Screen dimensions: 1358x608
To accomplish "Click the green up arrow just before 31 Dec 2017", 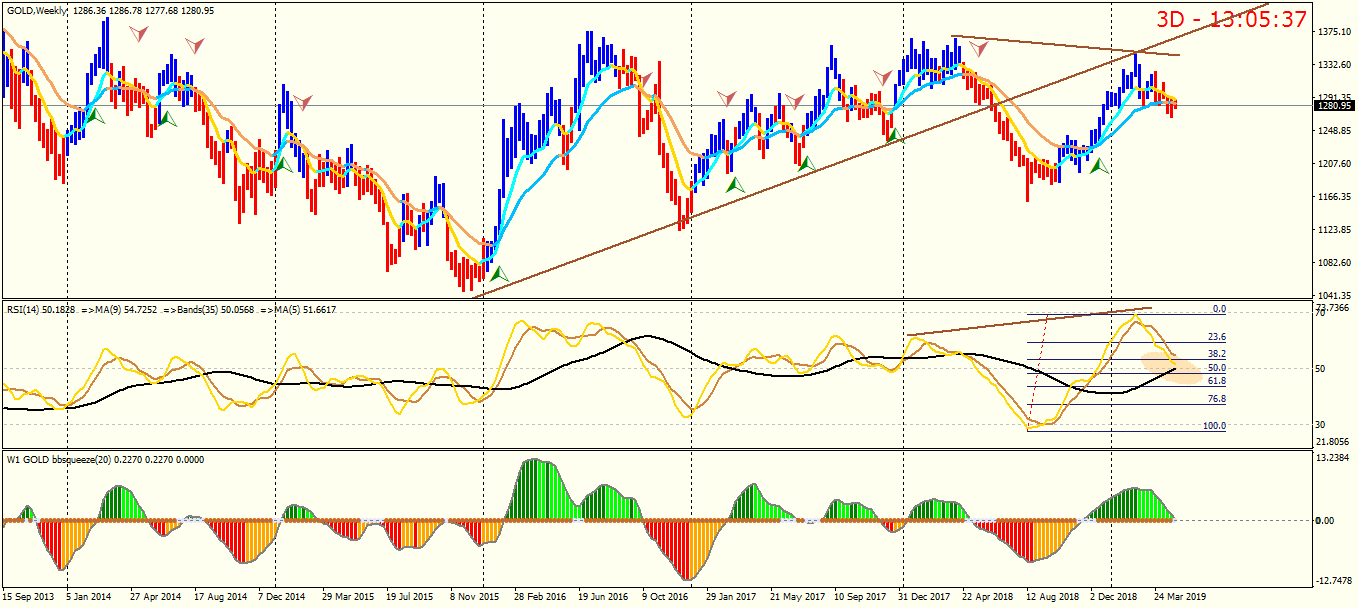I will [x=895, y=133].
